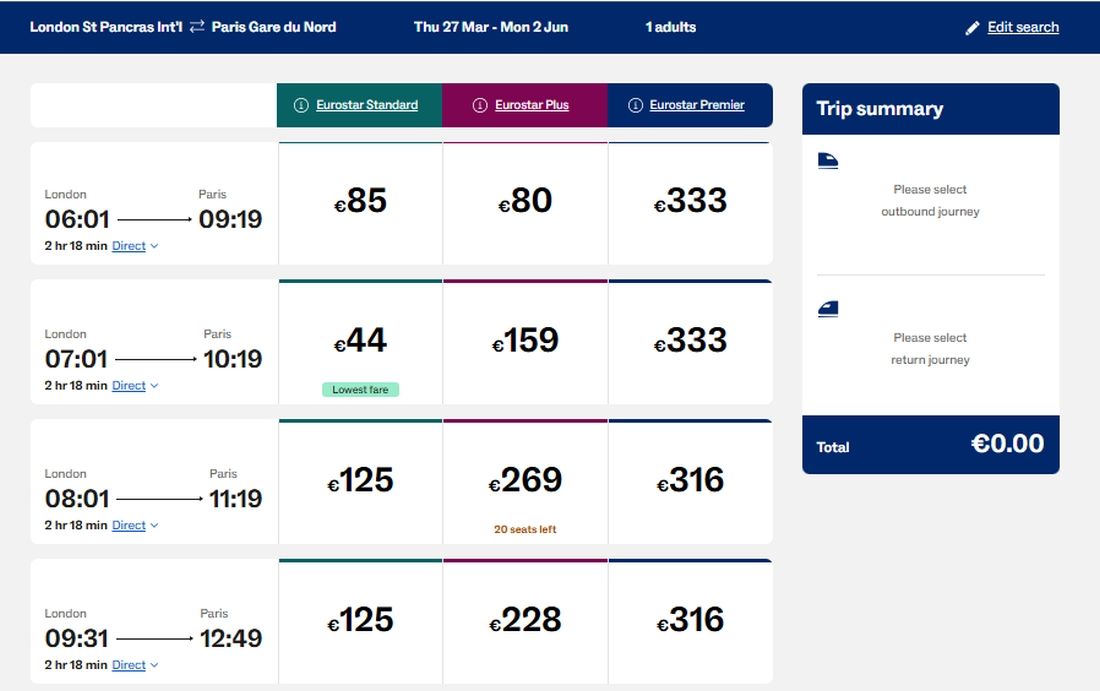Open the Eurostar Premier class header
This screenshot has width=1100, height=691.
click(x=697, y=105)
